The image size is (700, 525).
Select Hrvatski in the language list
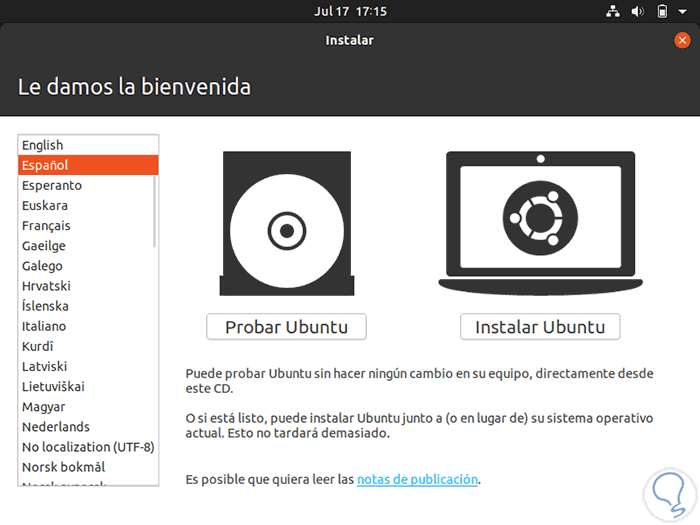coord(88,286)
